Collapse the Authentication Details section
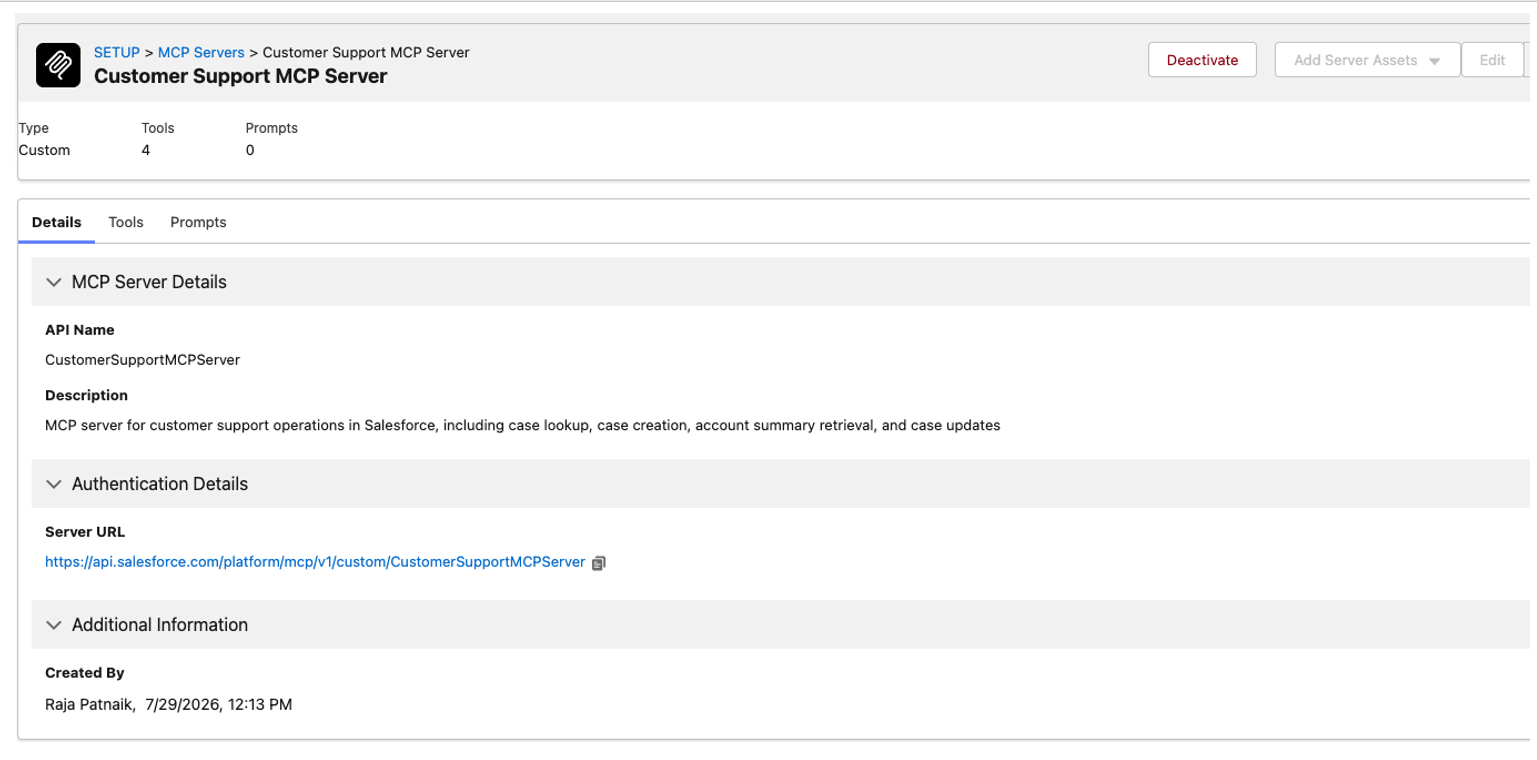 pos(54,484)
